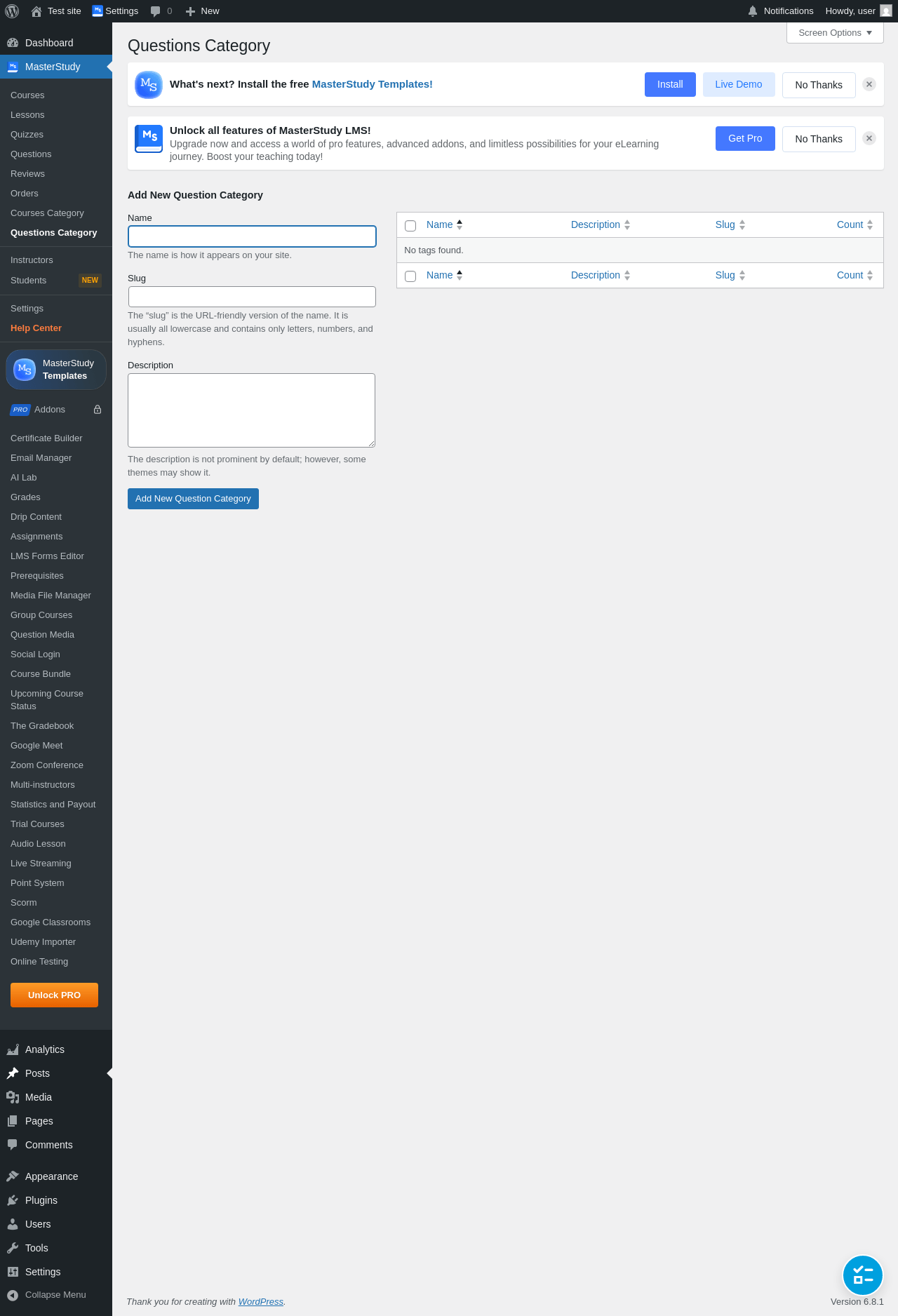Click the Users person icon
The image size is (898, 1316).
coord(13,1224)
